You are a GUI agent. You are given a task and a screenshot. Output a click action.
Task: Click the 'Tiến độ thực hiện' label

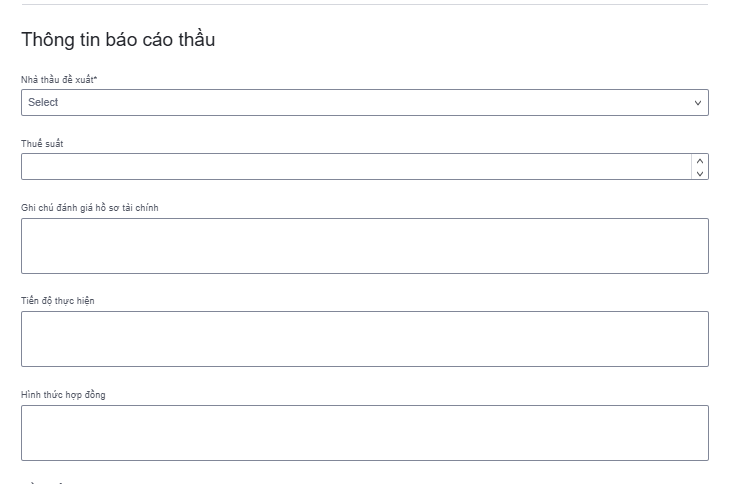[58, 301]
